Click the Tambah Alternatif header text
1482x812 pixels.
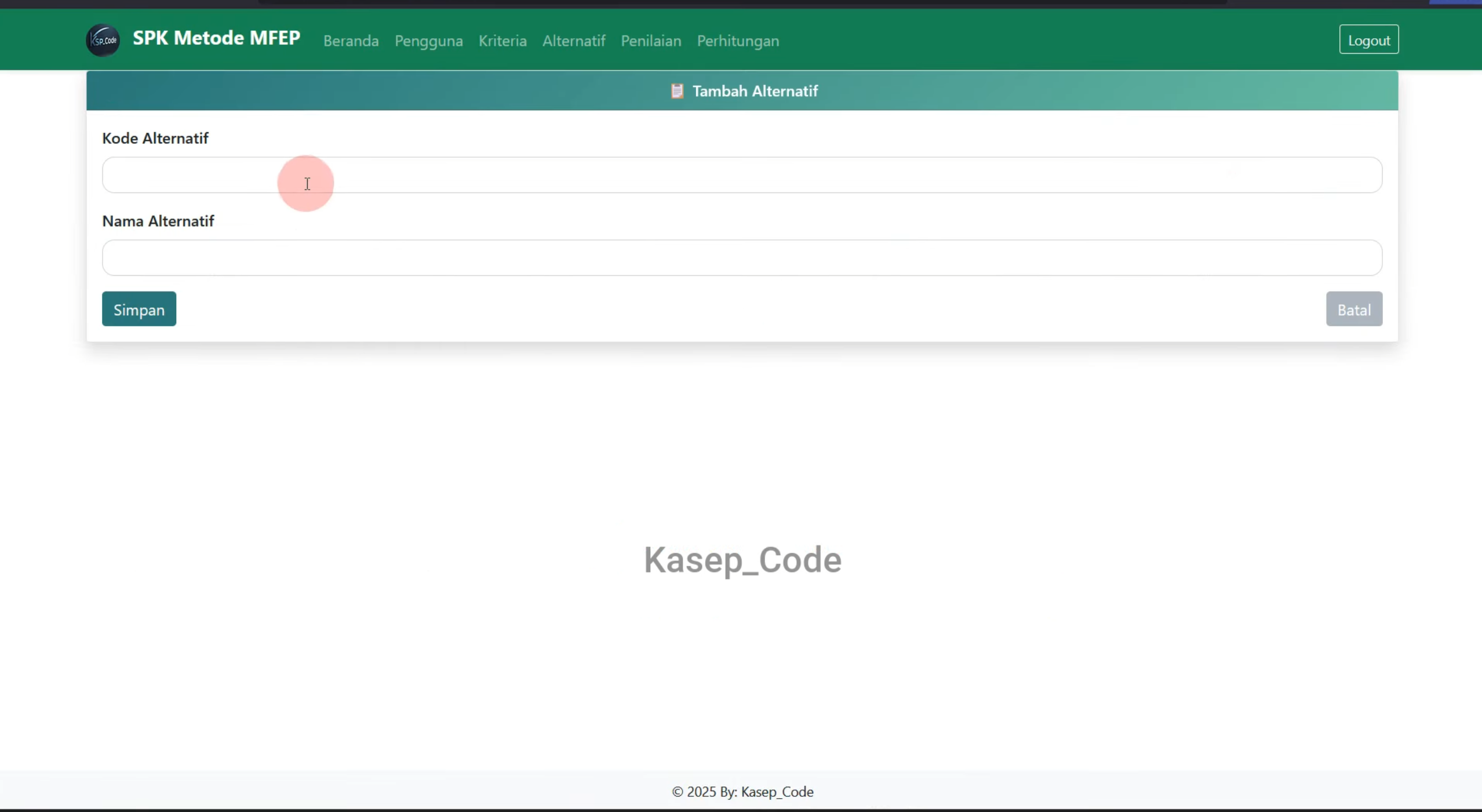coord(755,91)
